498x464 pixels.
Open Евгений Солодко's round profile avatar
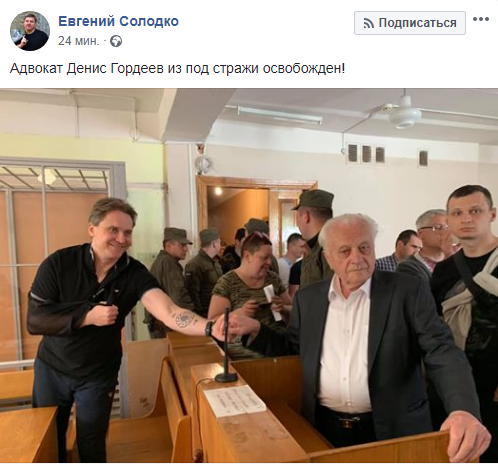coord(30,31)
